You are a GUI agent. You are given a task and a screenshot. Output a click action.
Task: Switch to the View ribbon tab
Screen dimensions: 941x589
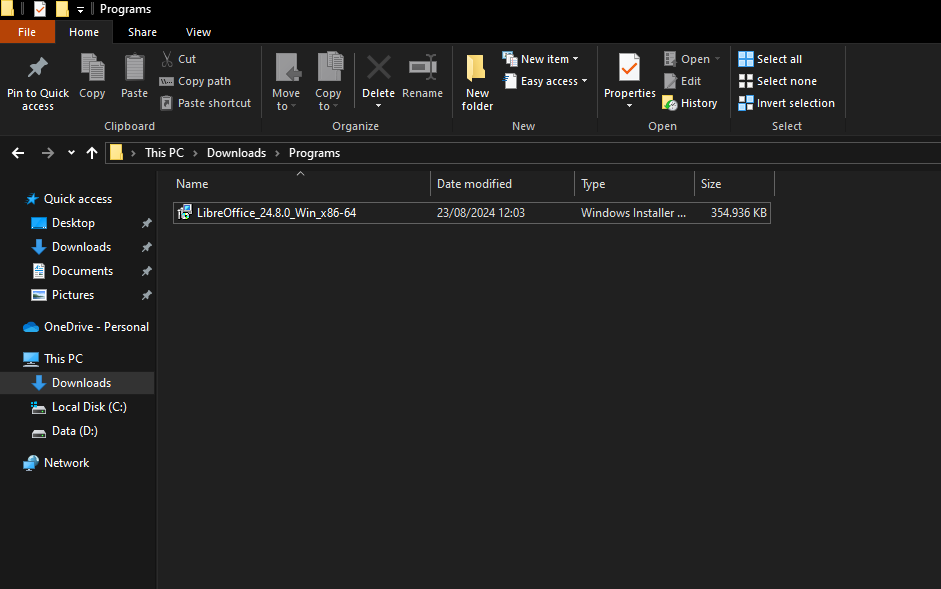pyautogui.click(x=198, y=32)
